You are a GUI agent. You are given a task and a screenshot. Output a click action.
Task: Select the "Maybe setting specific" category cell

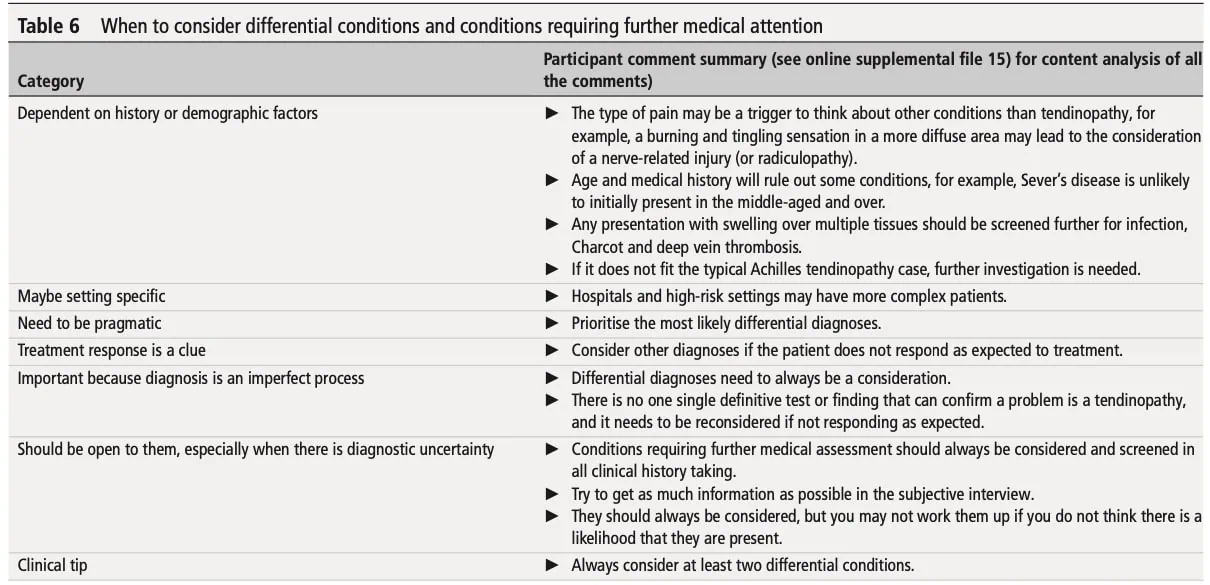[x=92, y=297]
